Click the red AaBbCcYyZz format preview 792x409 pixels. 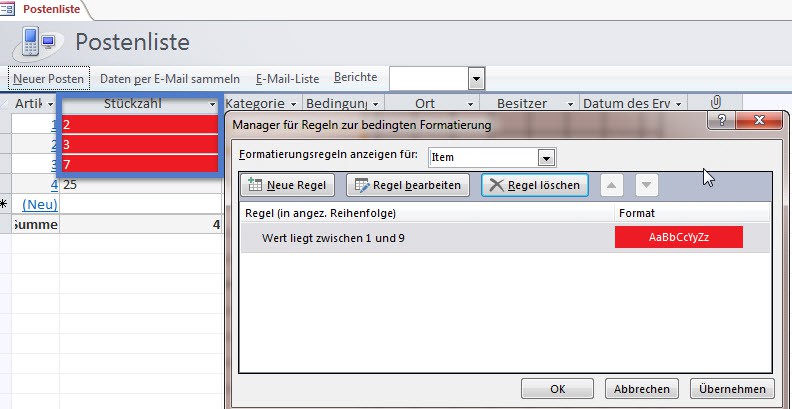[x=678, y=237]
